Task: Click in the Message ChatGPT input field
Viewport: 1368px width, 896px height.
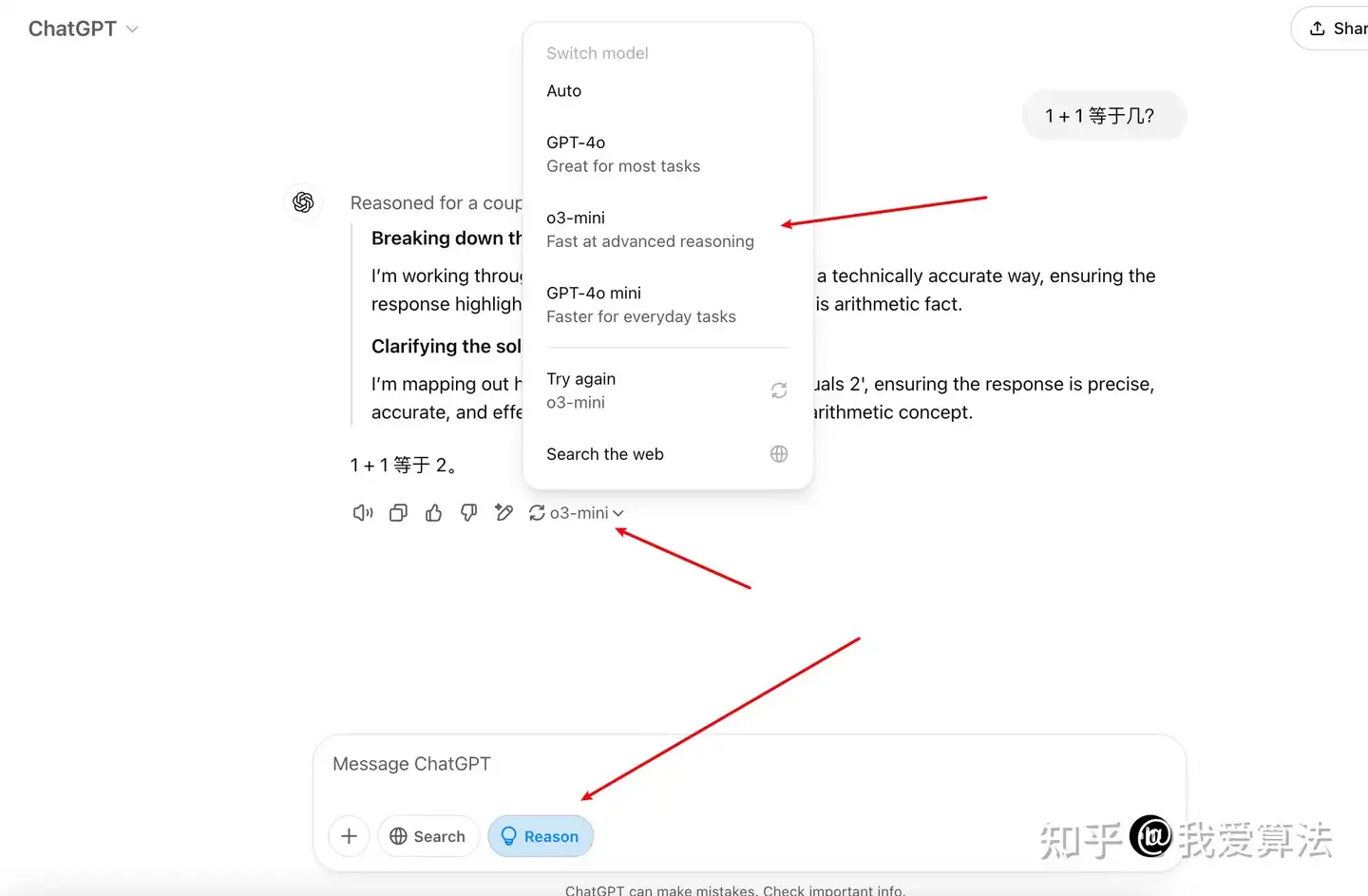Action: click(x=749, y=764)
